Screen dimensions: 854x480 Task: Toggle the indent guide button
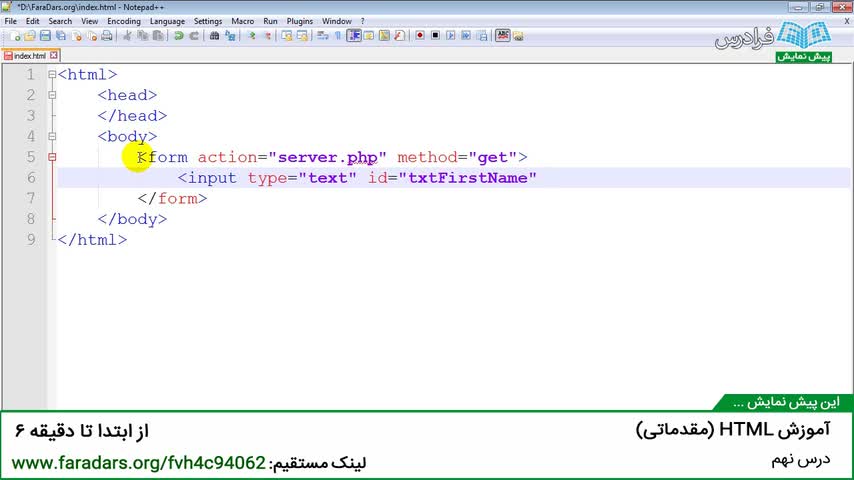tap(353, 36)
